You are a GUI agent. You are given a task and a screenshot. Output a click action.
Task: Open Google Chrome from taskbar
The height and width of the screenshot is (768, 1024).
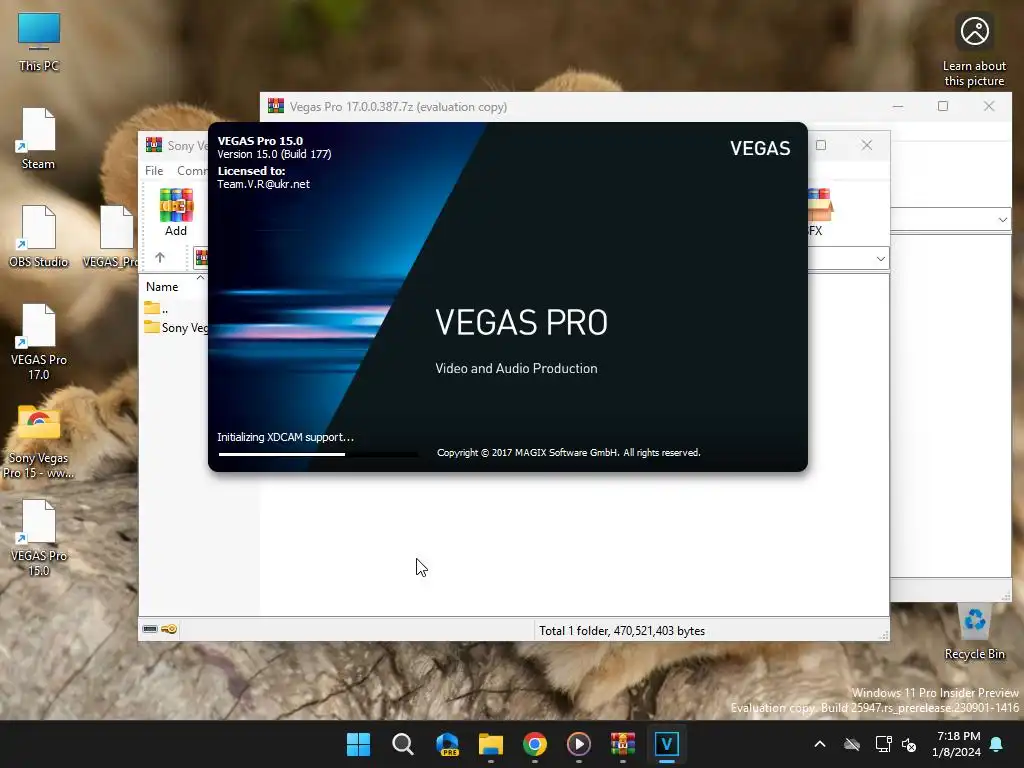coord(534,744)
